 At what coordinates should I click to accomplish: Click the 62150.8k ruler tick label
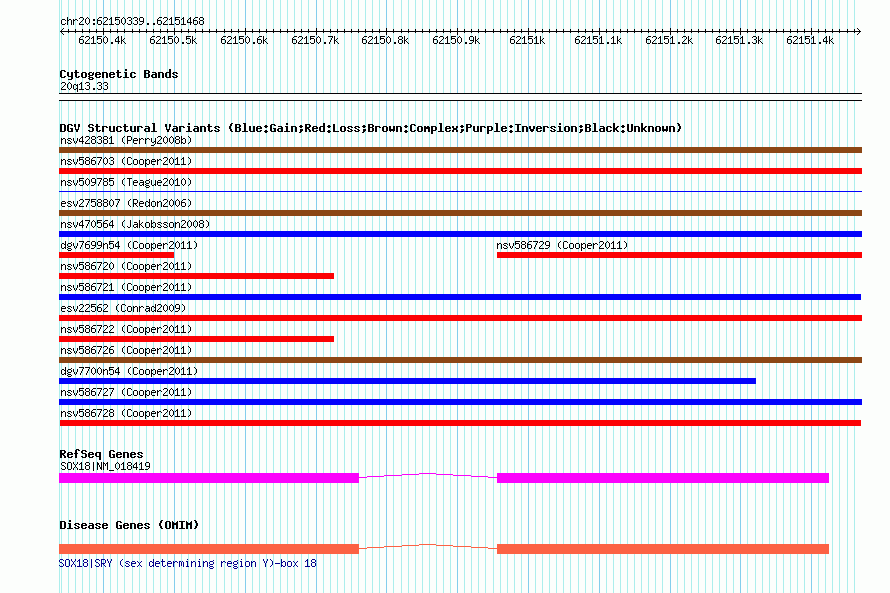tap(385, 40)
